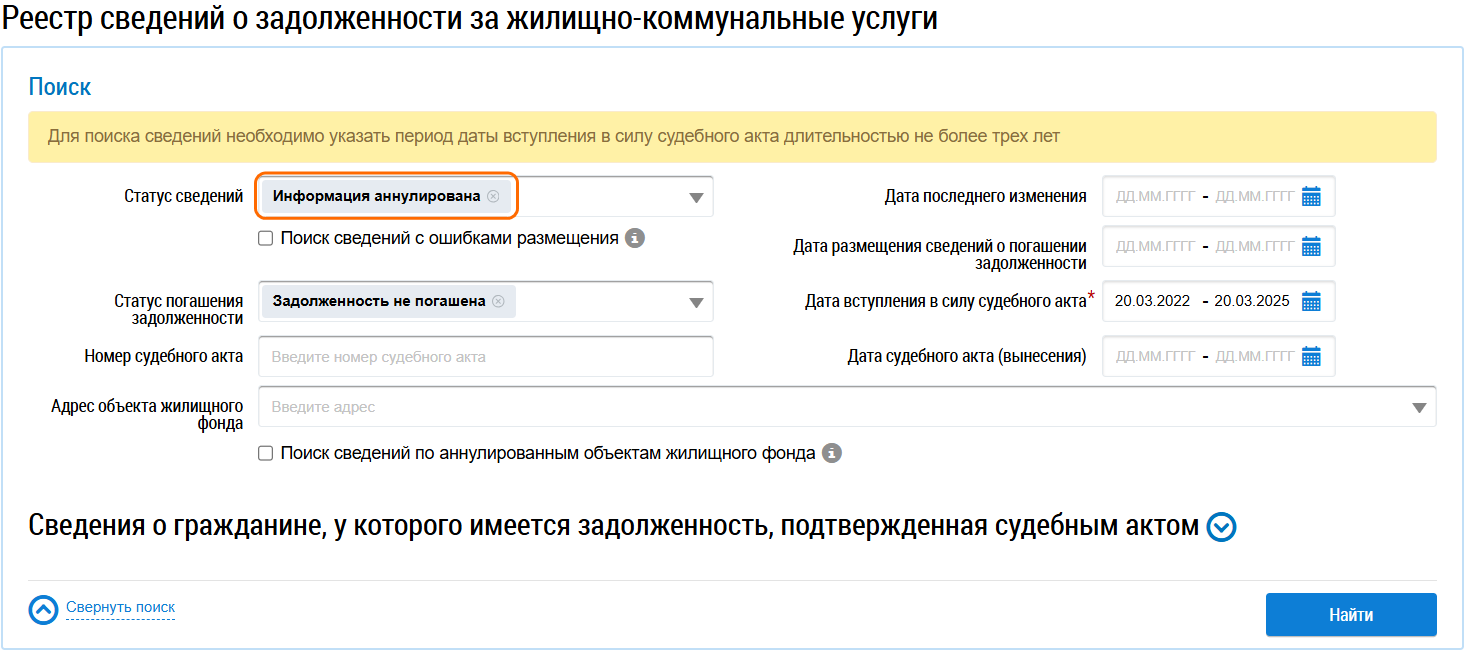Image resolution: width=1467 pixels, height=653 pixels.
Task: Open calendar for court act issue date
Action: click(1311, 356)
